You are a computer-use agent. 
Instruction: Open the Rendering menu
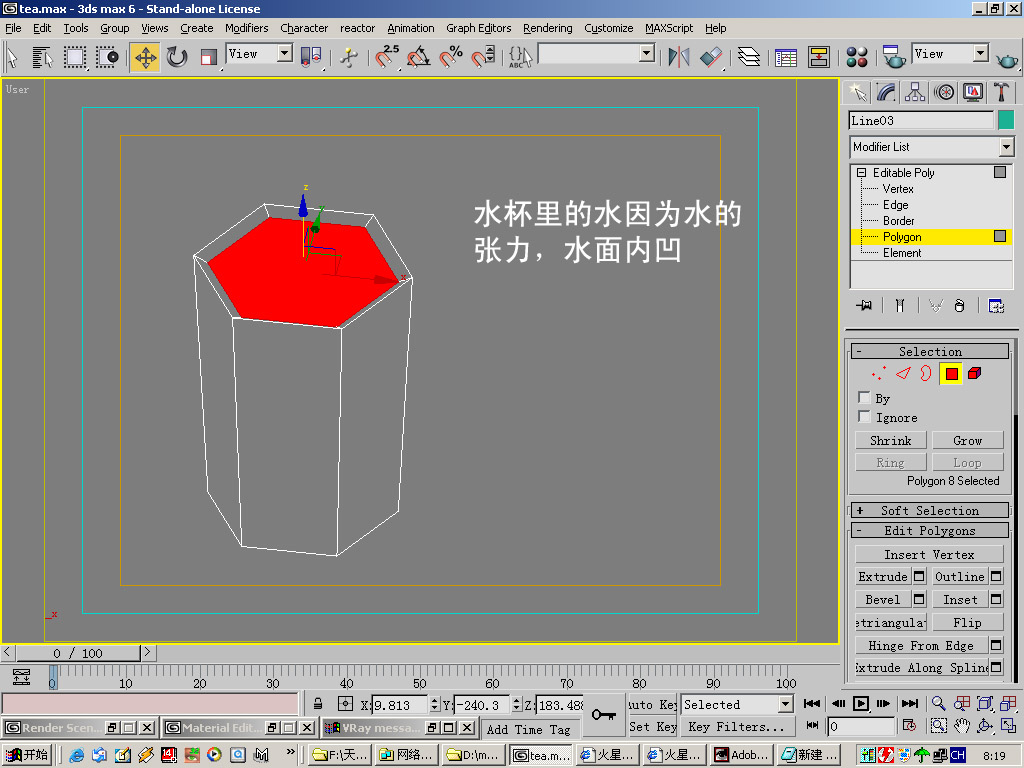click(x=547, y=28)
